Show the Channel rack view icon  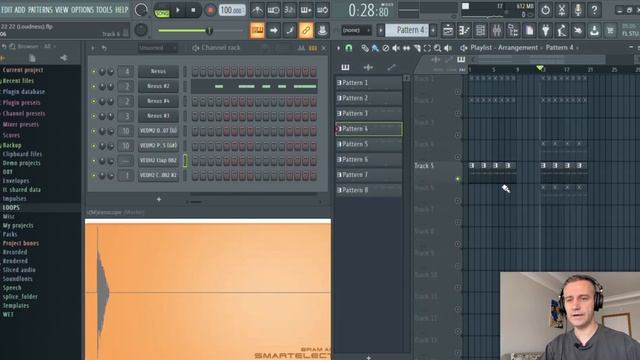click(480, 30)
